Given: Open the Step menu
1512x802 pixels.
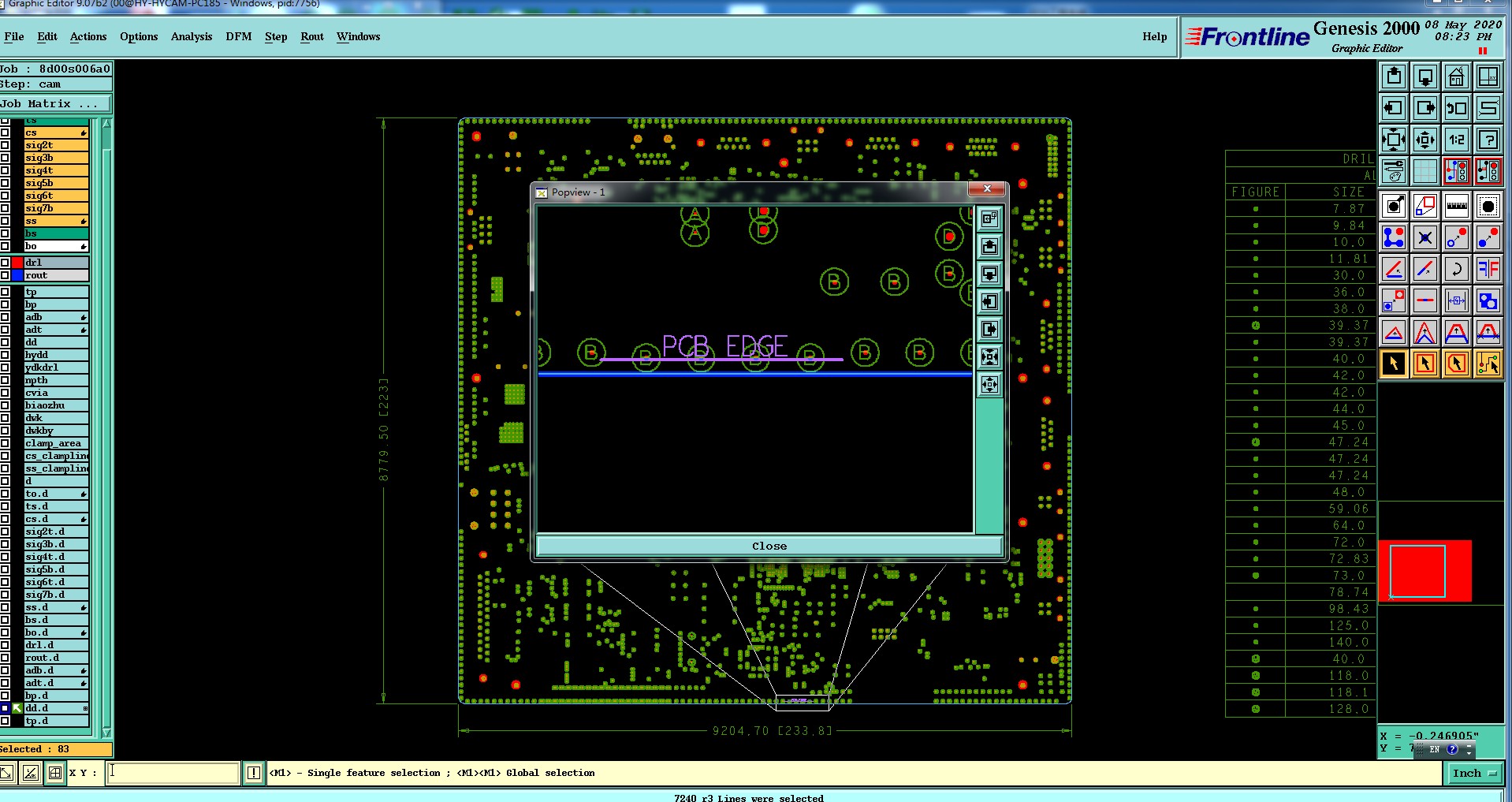Looking at the screenshot, I should click(276, 36).
